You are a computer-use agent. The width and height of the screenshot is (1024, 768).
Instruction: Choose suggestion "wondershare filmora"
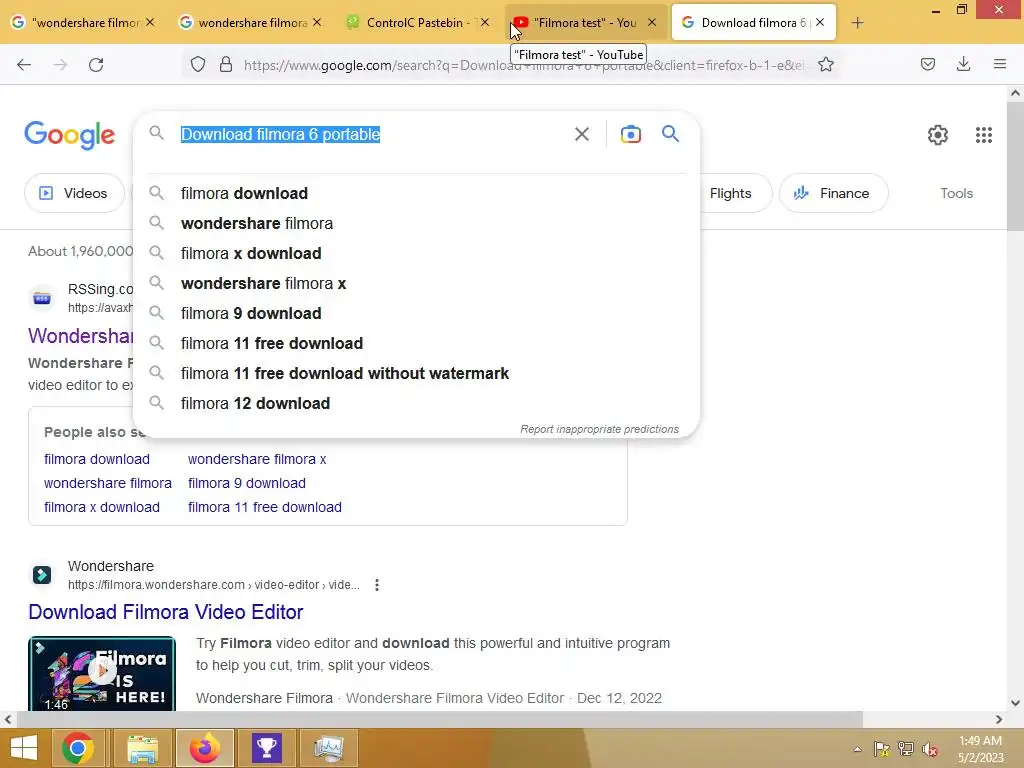(x=416, y=223)
